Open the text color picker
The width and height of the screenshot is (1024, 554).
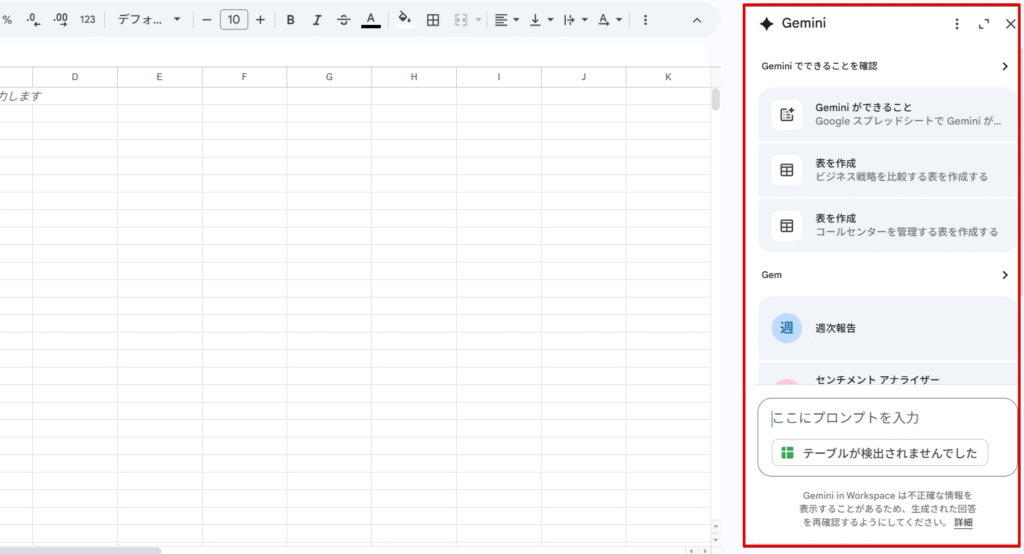tap(371, 20)
